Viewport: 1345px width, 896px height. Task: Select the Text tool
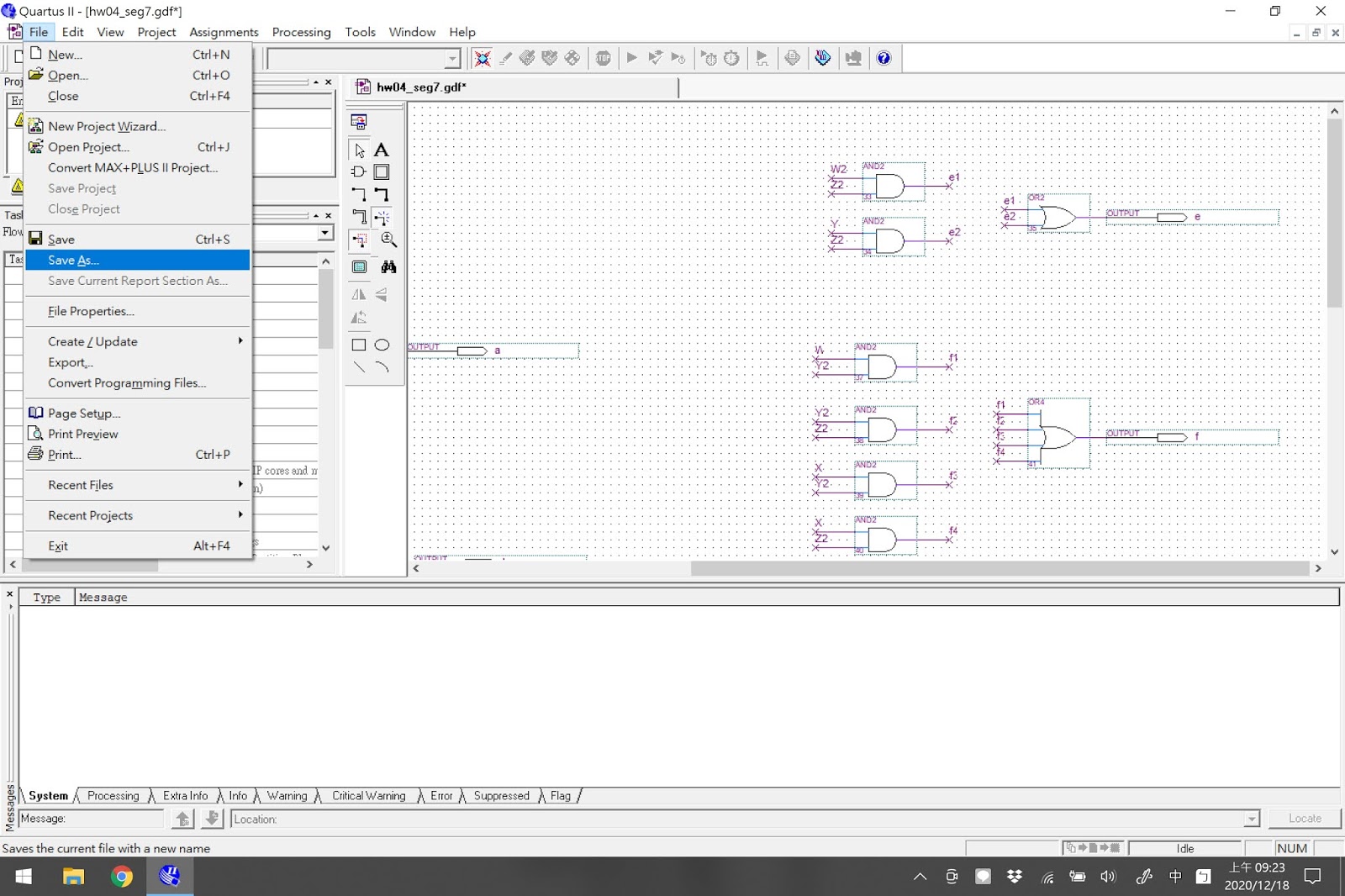(382, 150)
